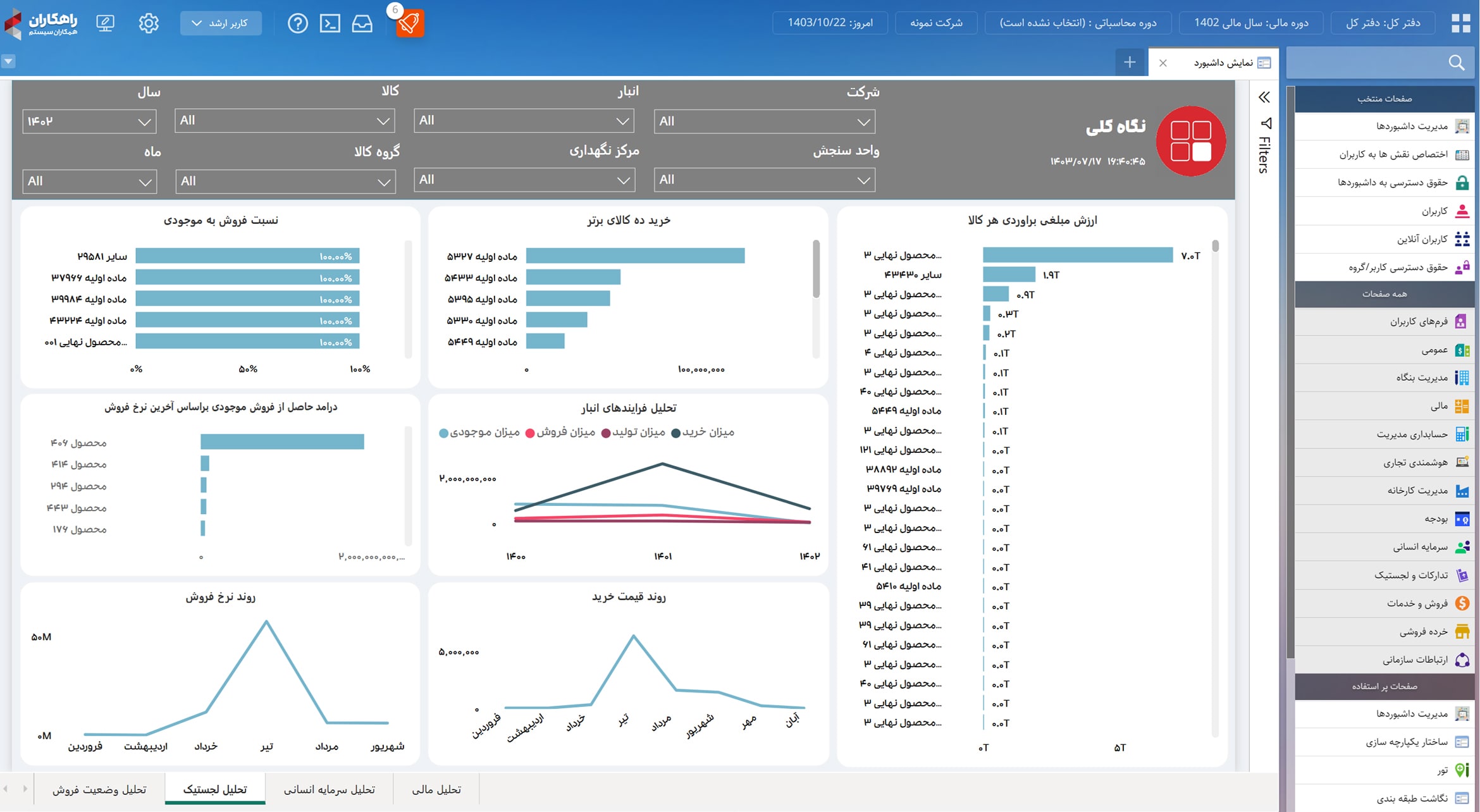Open مدیریت داشبوردها in favorite pages
The height and width of the screenshot is (812, 1480).
(x=1384, y=126)
